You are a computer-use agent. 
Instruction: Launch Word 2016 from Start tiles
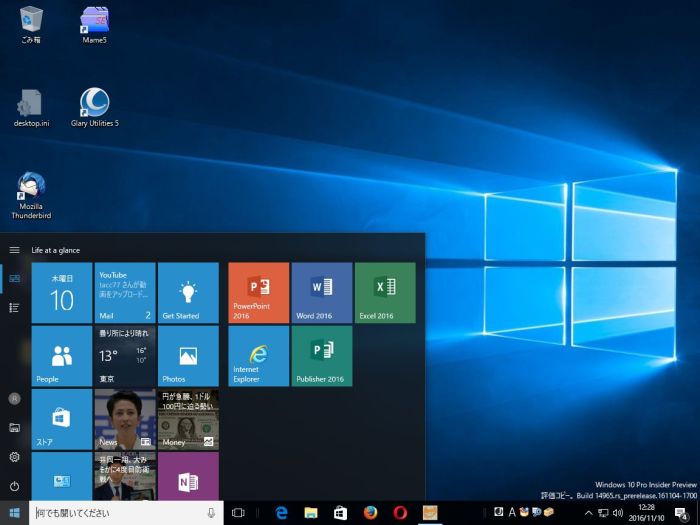tap(322, 292)
